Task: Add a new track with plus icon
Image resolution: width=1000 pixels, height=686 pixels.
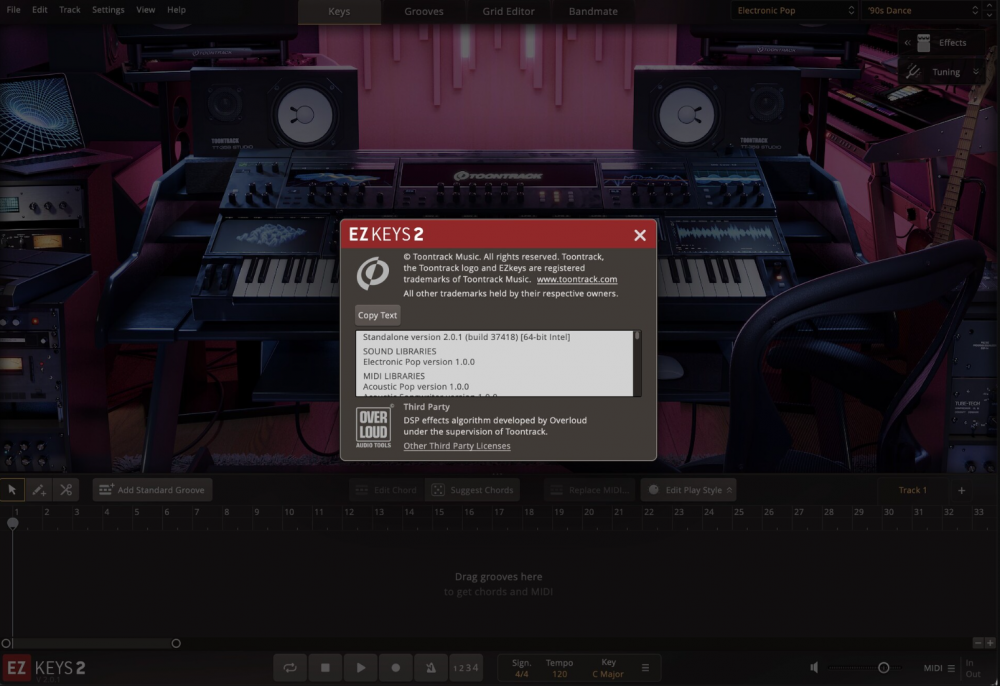Action: tap(961, 490)
